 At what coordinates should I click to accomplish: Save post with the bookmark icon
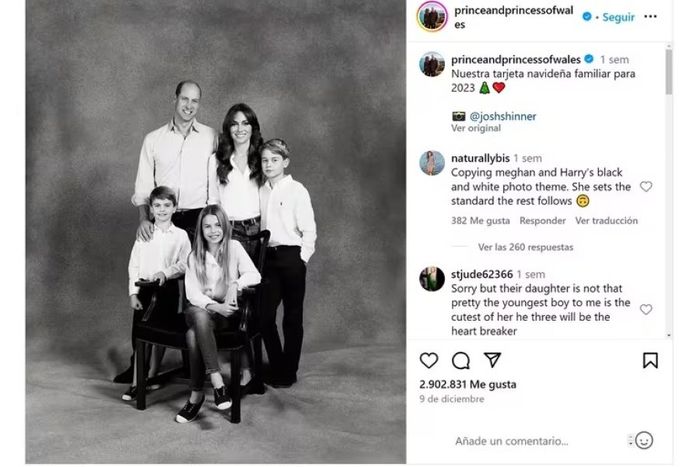pyautogui.click(x=650, y=361)
